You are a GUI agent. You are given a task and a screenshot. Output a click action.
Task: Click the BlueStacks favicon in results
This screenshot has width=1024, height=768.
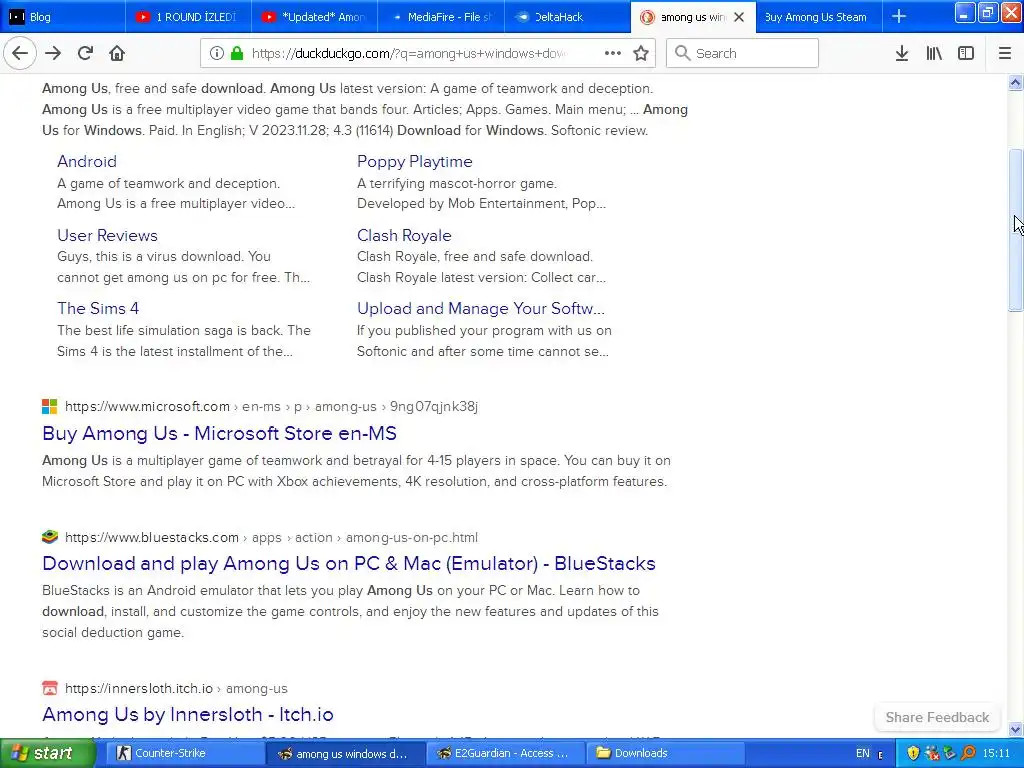click(50, 537)
